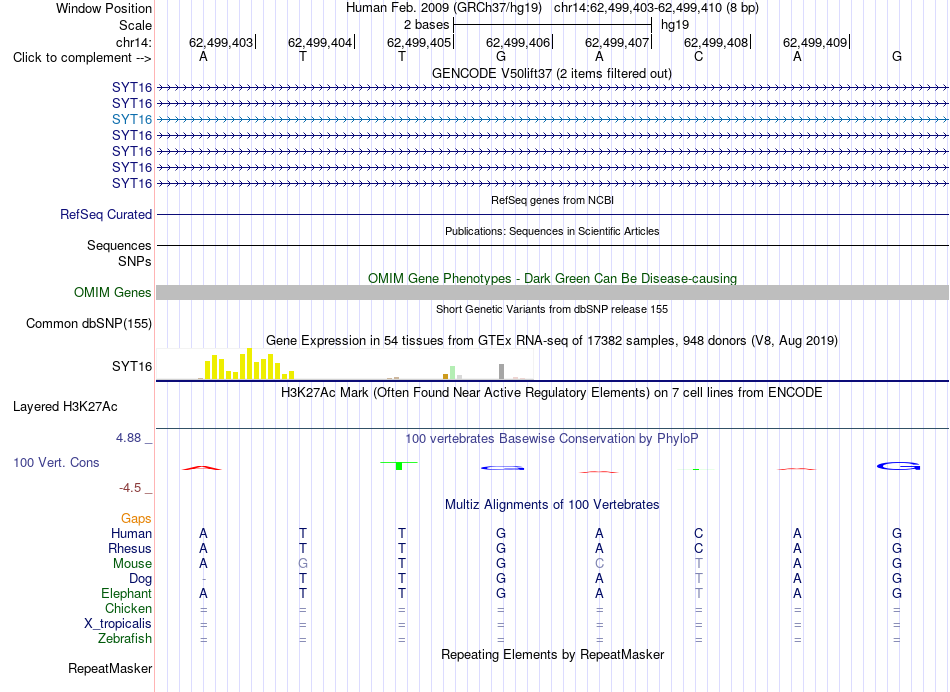Select the Elephant species row label
Viewport: 950px width, 692px height.
tap(126, 593)
